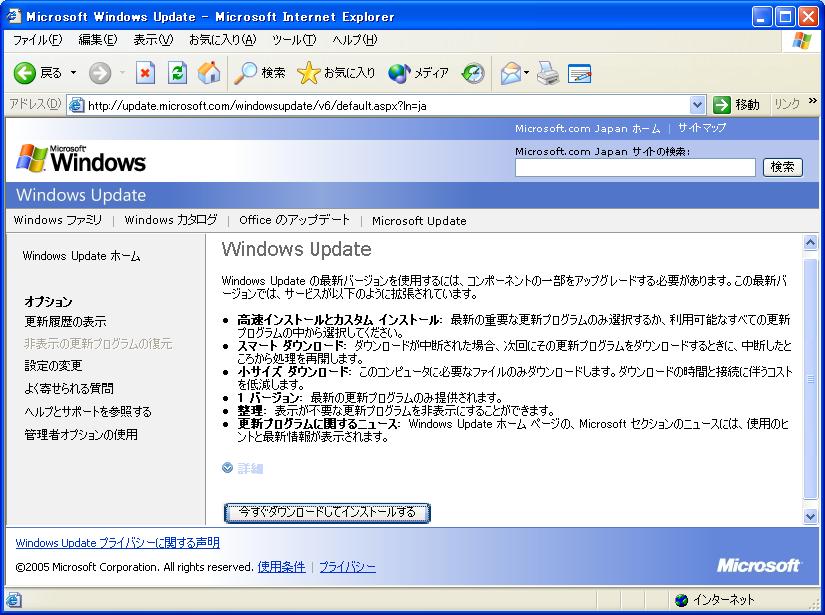Print the page with the printer icon
825x615 pixels.
(x=548, y=73)
